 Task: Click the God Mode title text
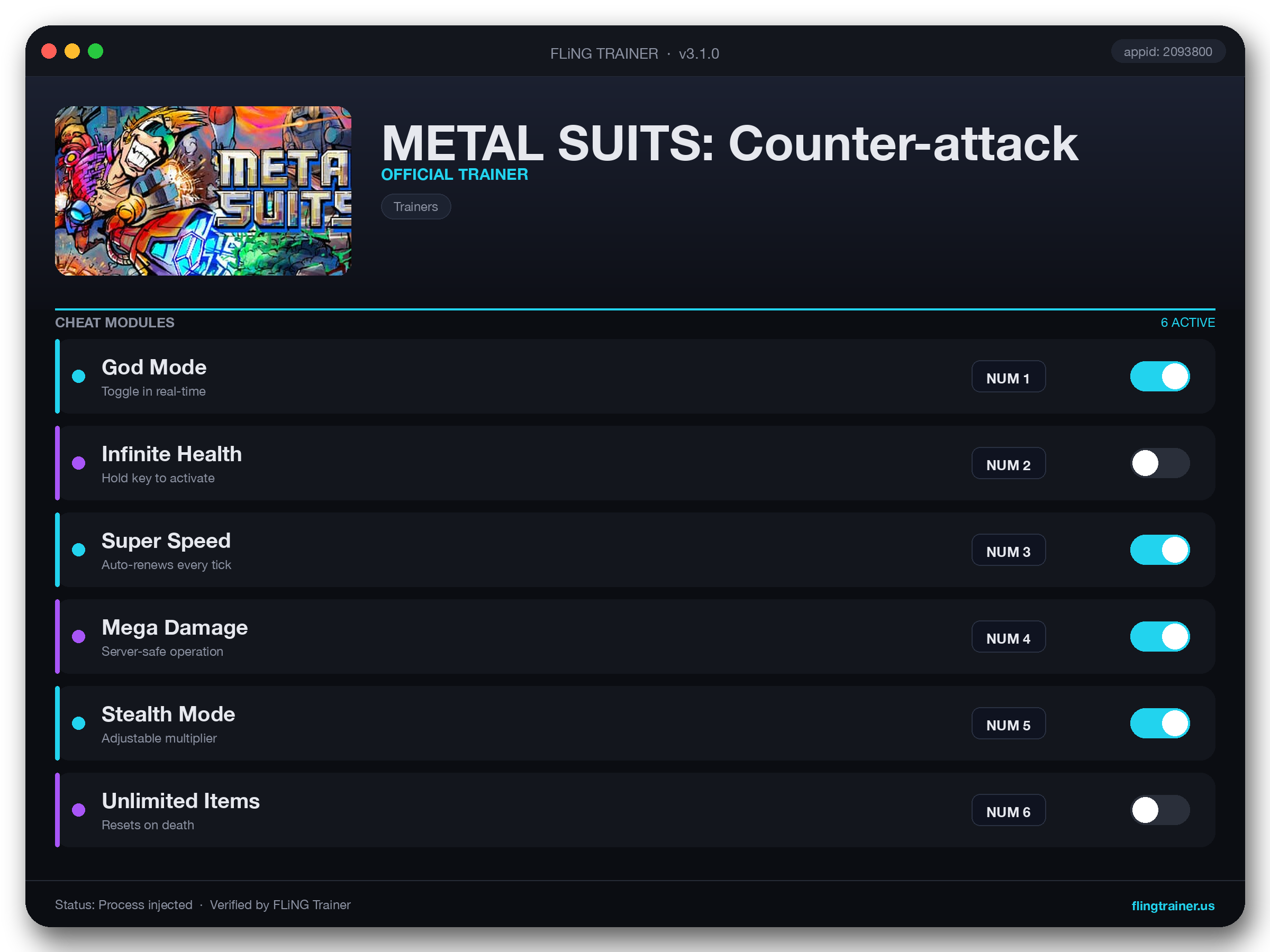point(154,367)
